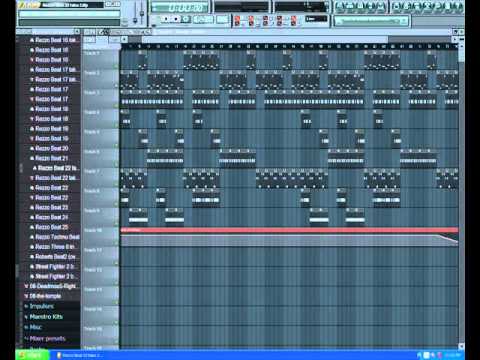Click the file icon beside Rezzo Techno Beat
Screen dimensions: 480x360
pos(32,237)
